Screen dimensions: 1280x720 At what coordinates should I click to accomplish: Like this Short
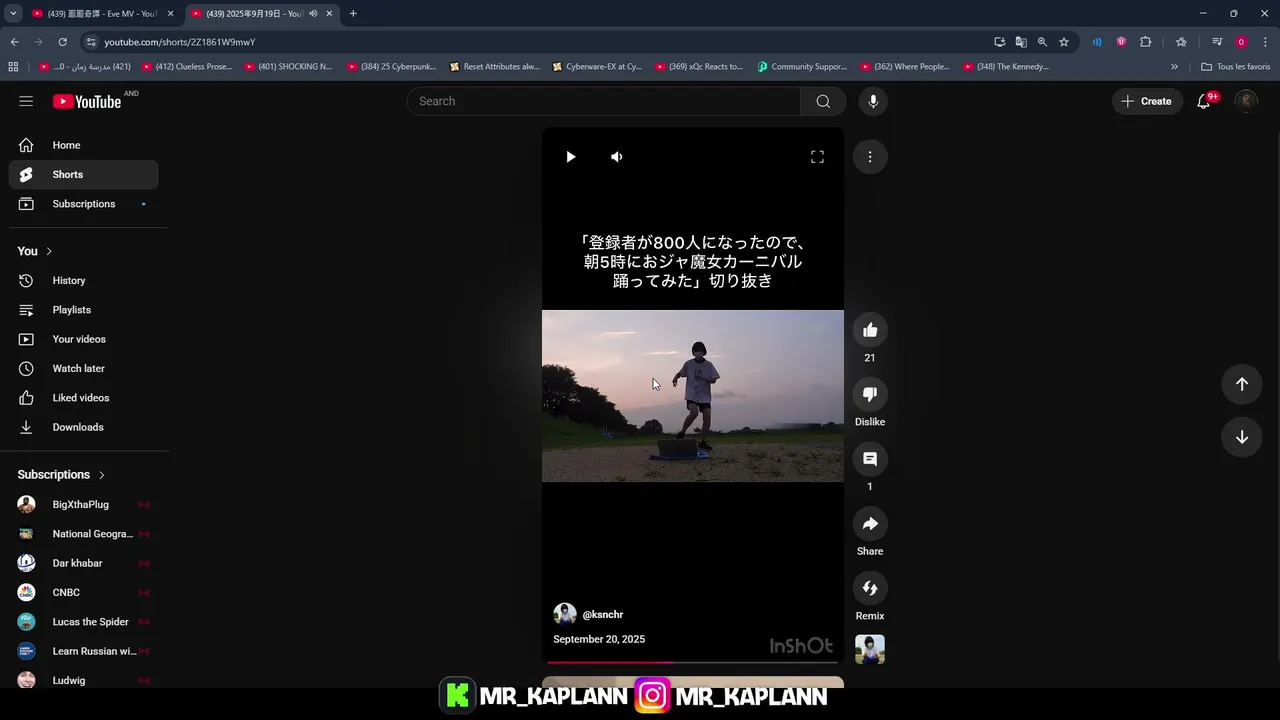pyautogui.click(x=870, y=330)
